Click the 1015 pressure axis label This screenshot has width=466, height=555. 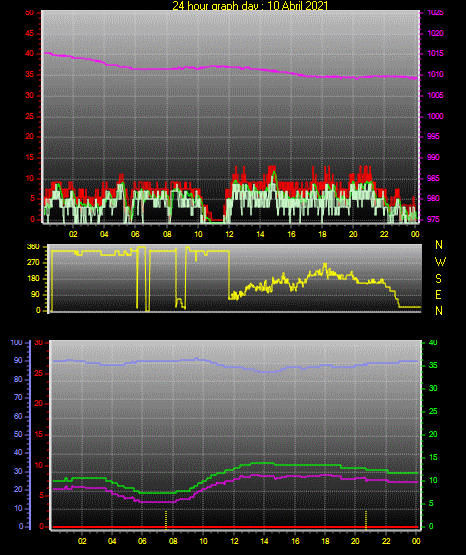point(435,53)
